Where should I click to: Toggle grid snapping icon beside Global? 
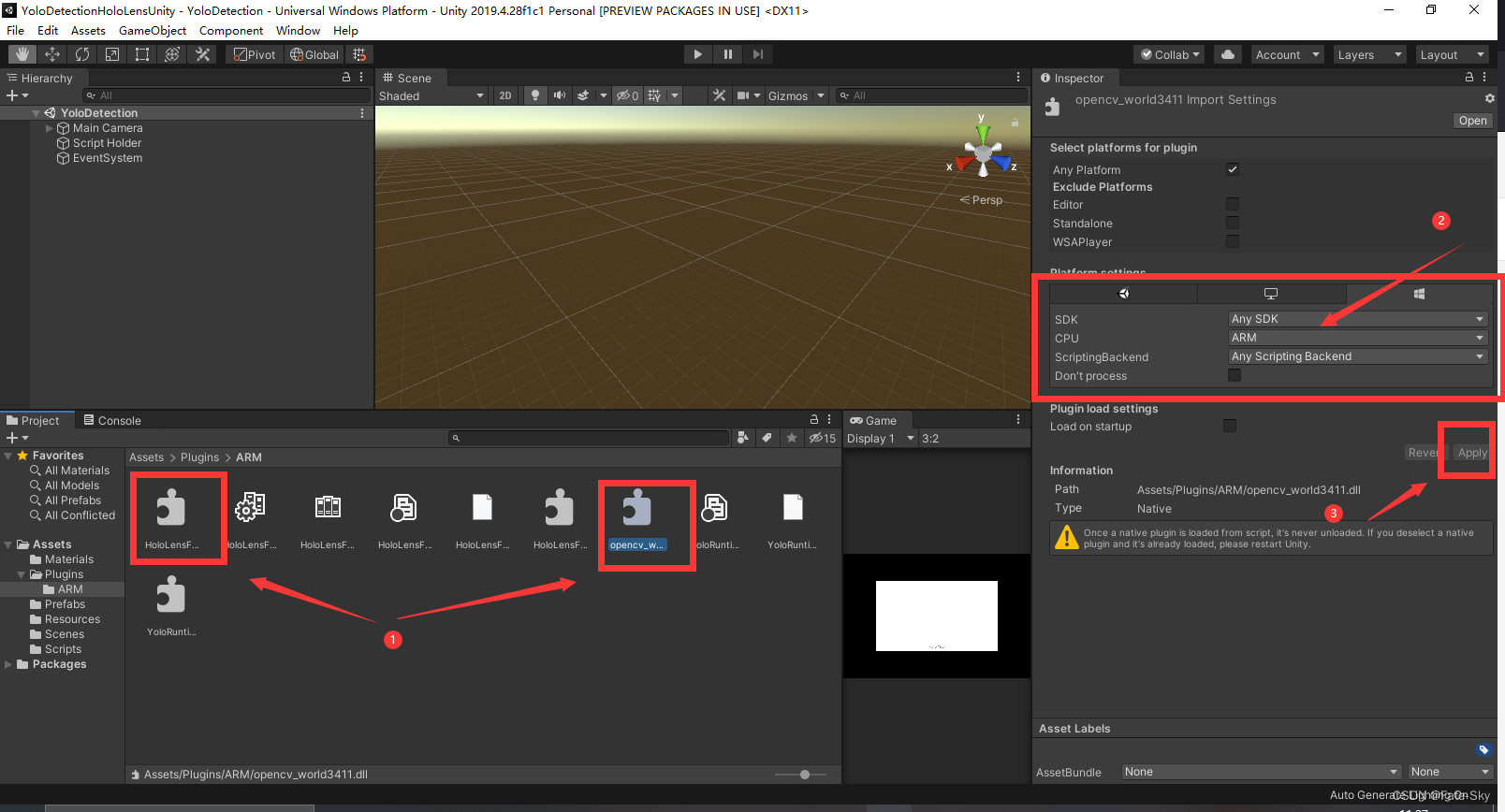click(359, 54)
